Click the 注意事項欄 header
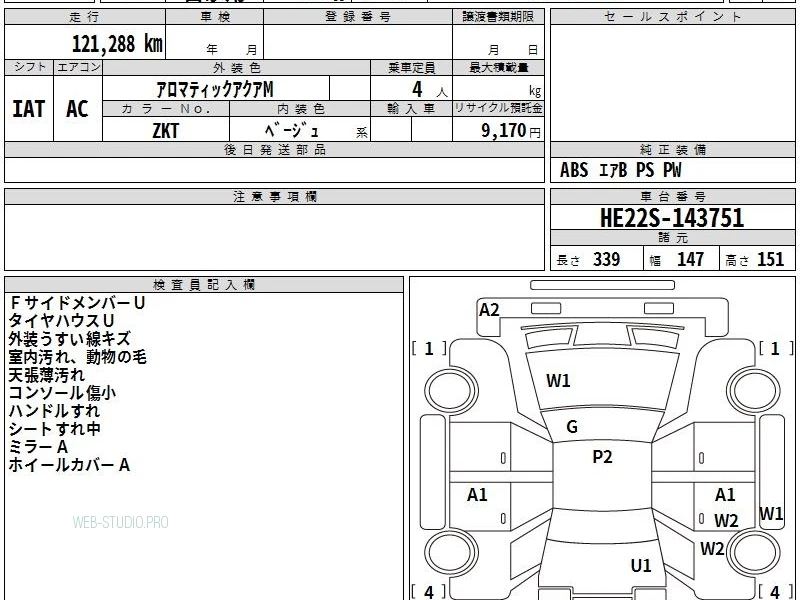Viewport: 800px width, 600px height. point(274,196)
